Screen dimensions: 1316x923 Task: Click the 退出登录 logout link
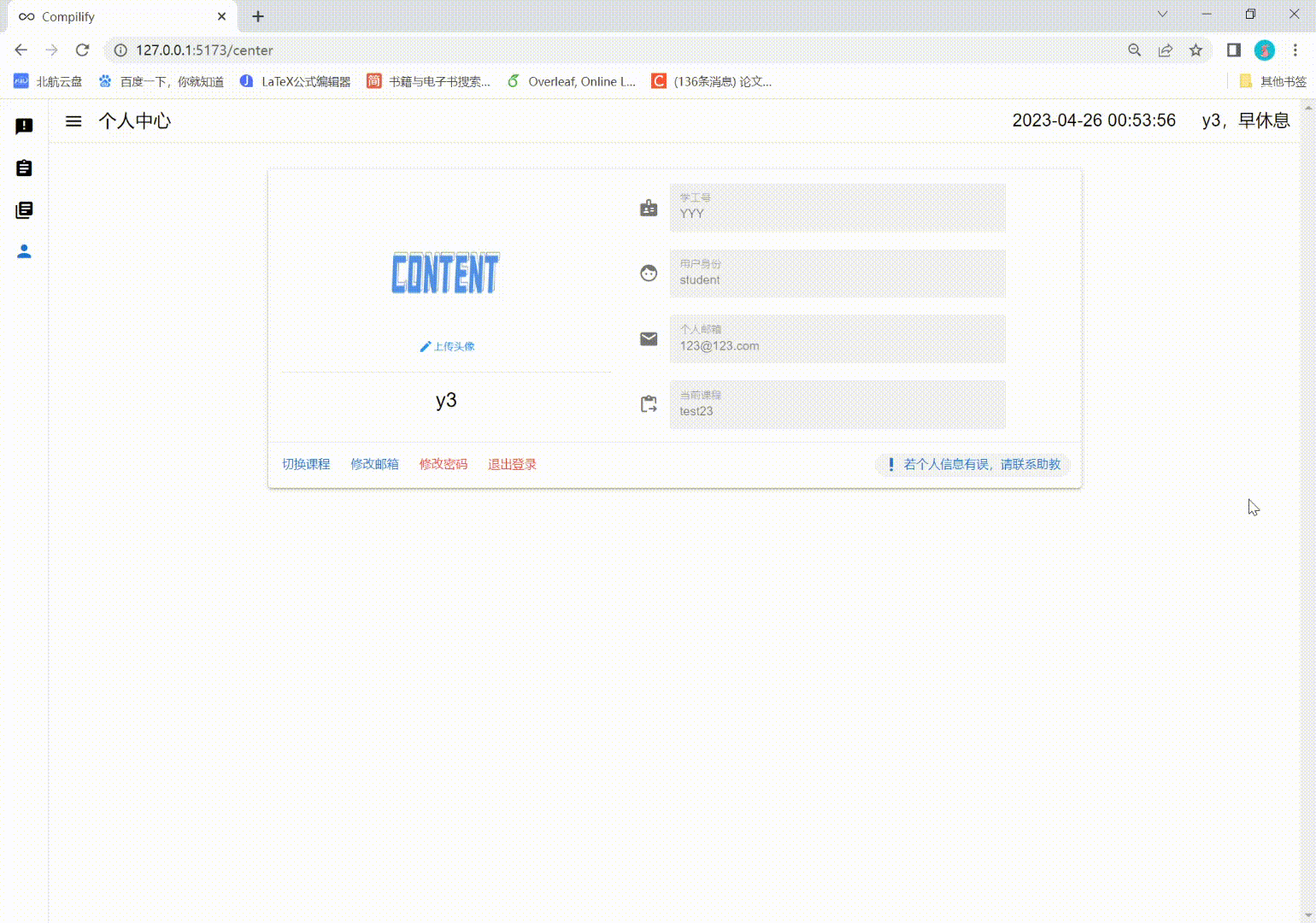coord(511,464)
